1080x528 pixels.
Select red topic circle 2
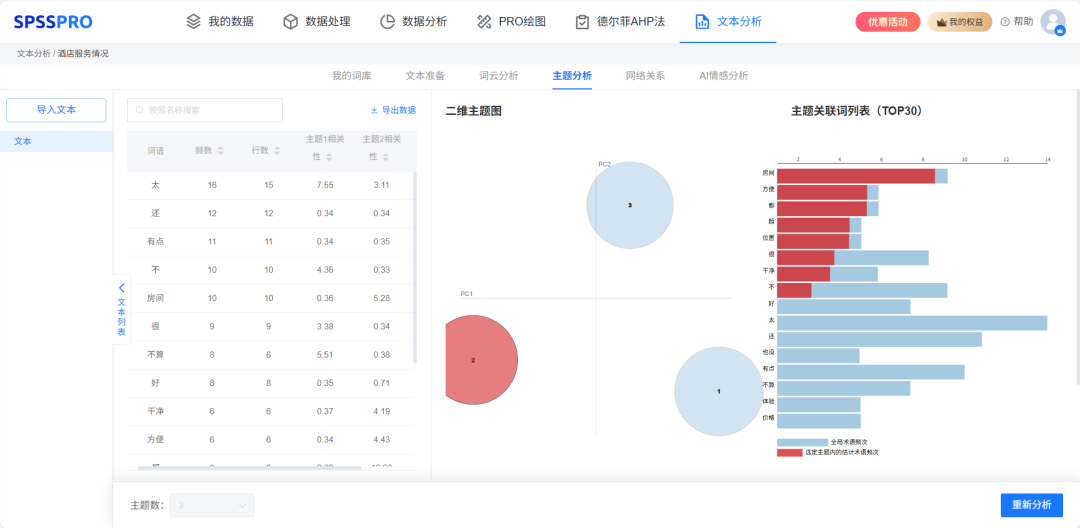[481, 359]
